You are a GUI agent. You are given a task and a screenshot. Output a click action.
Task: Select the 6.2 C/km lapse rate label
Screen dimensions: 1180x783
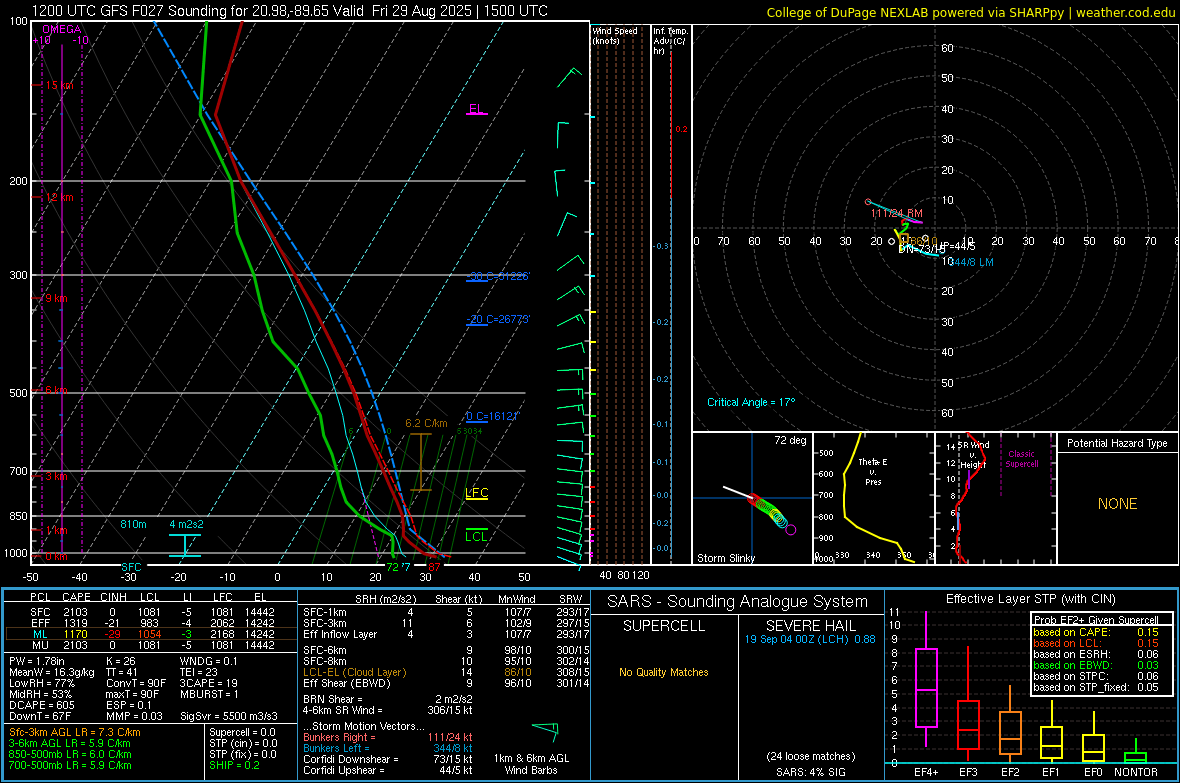click(x=426, y=423)
